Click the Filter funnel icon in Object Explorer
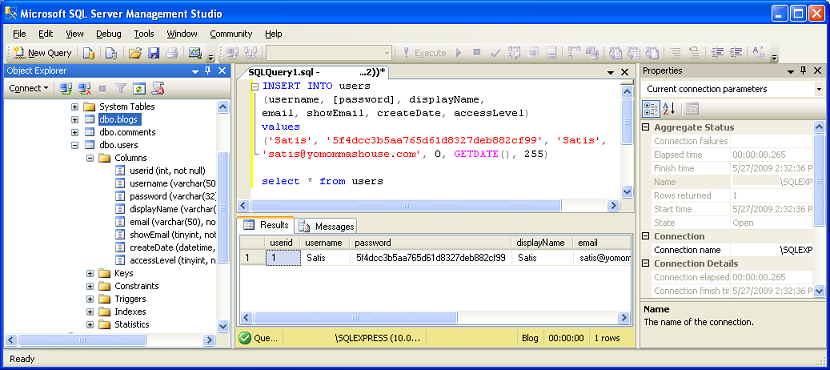 [x=121, y=88]
